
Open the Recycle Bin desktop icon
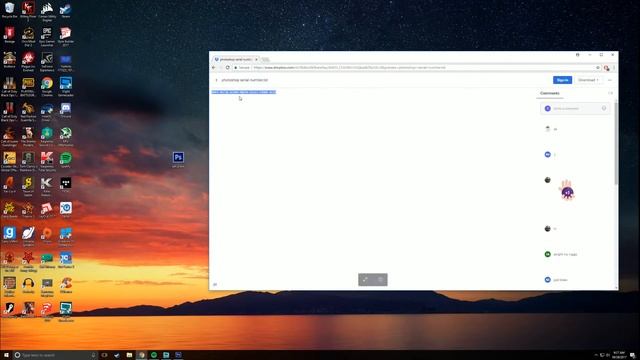tap(9, 10)
